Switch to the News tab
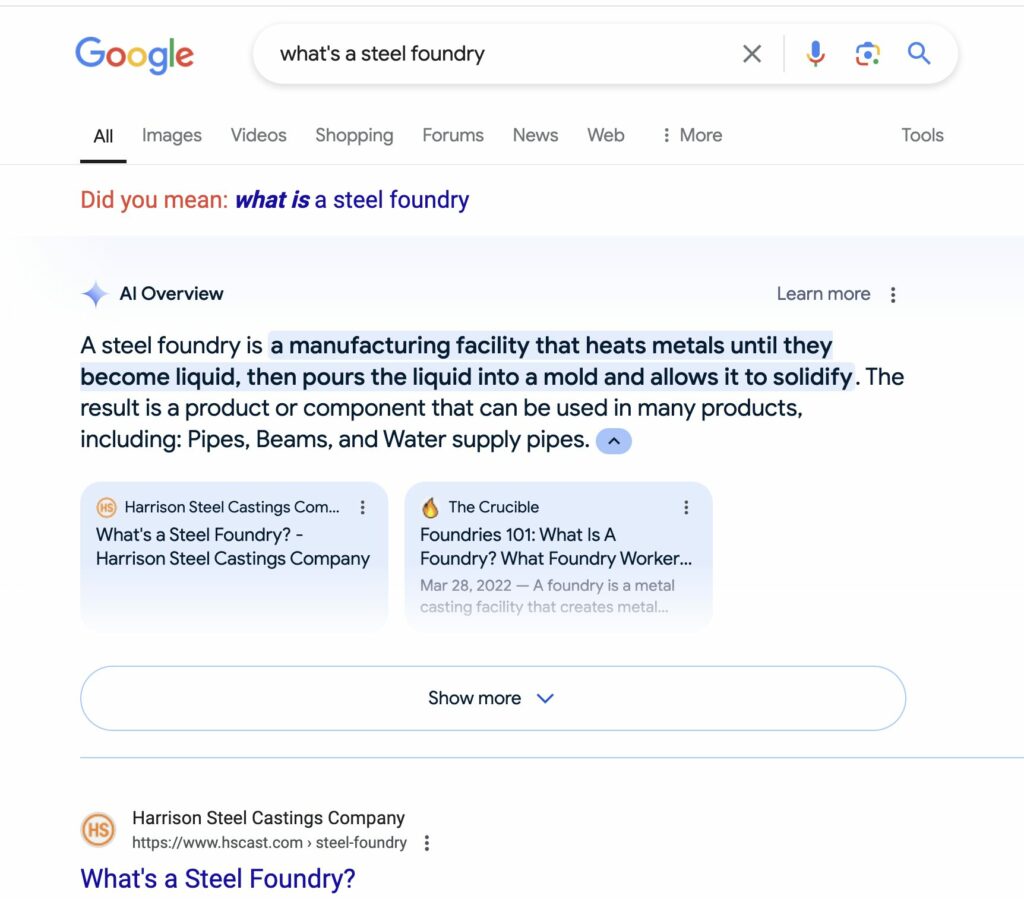Screen dimensions: 1024x899 535,135
